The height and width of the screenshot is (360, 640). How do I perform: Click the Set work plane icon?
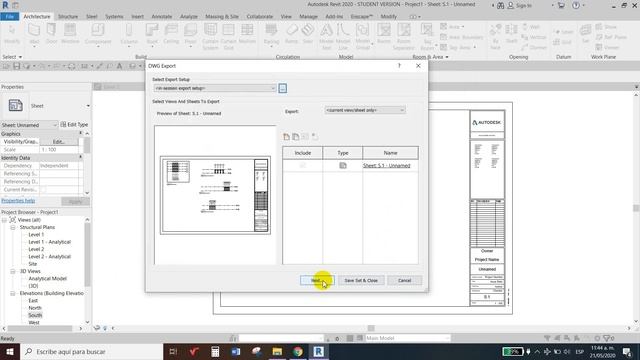585,34
